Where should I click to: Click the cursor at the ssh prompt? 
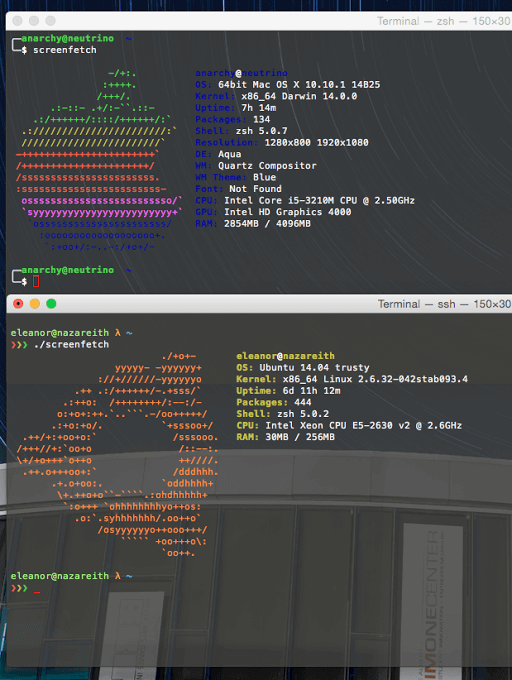pyautogui.click(x=37, y=592)
